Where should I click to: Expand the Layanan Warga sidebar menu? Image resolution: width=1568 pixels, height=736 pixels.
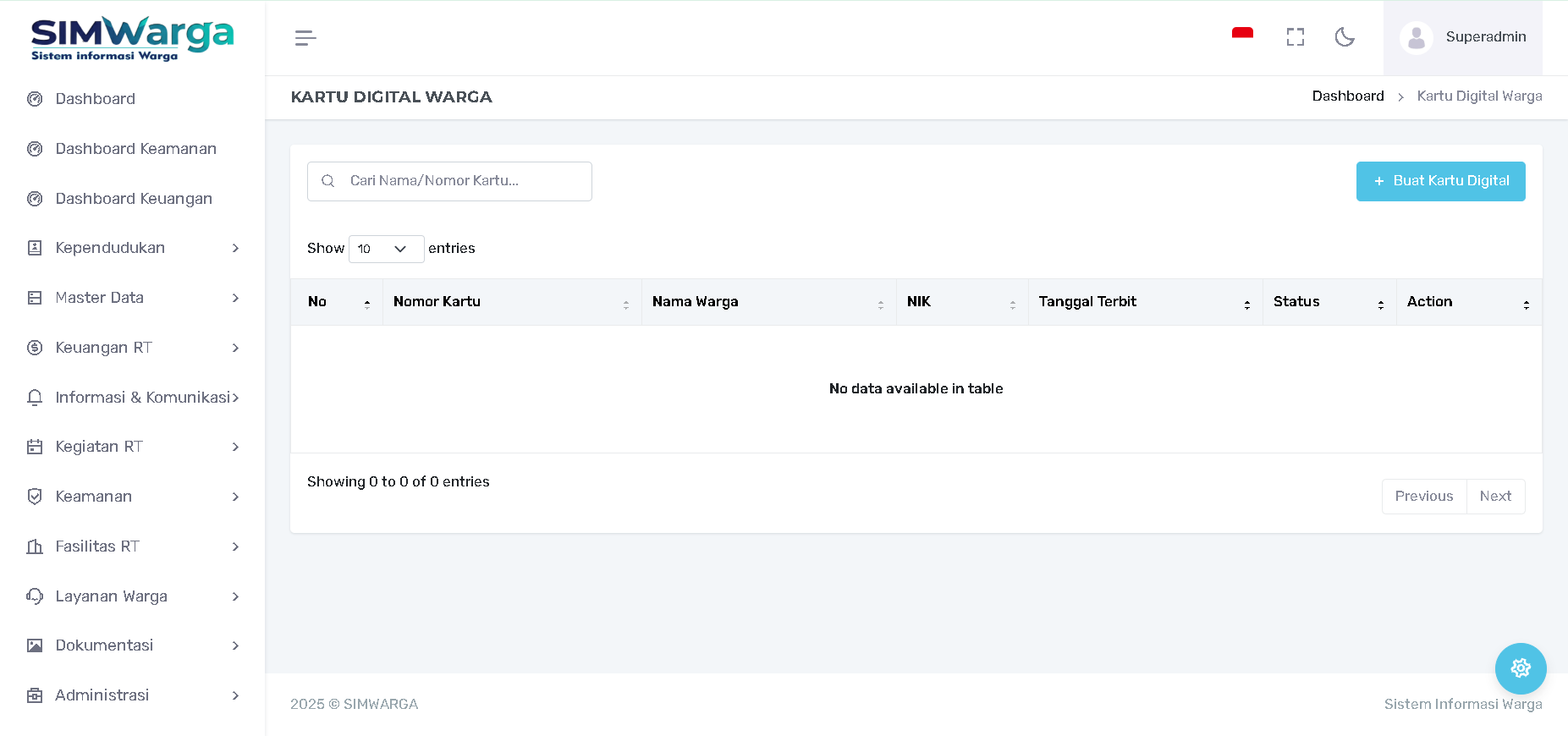133,596
